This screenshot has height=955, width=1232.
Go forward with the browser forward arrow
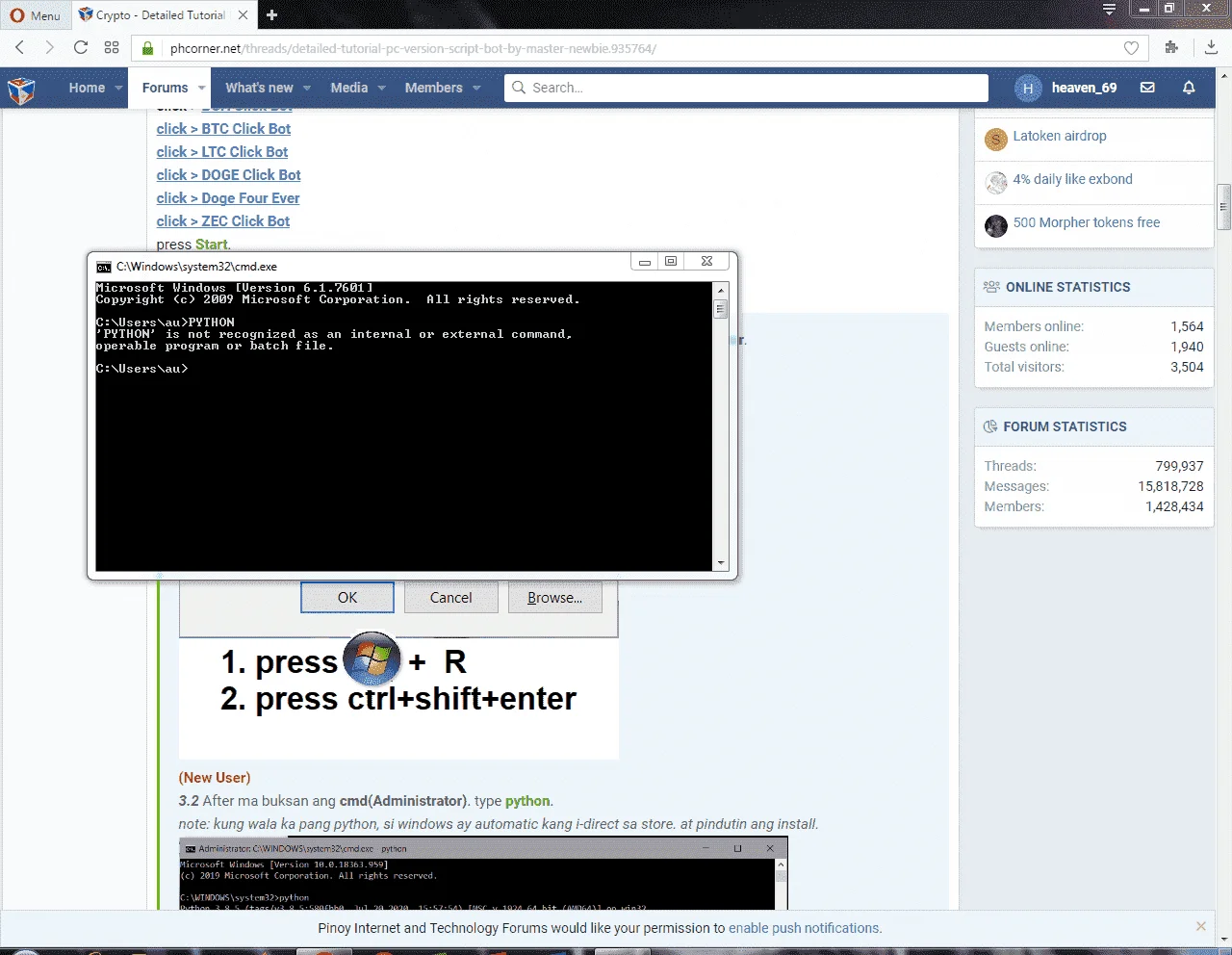(x=50, y=47)
